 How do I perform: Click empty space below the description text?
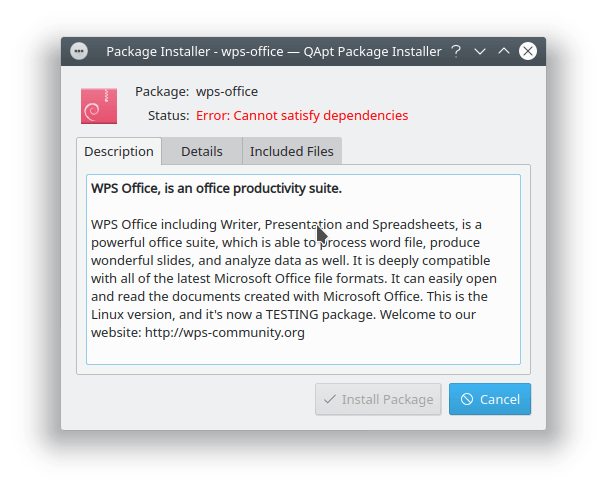pyautogui.click(x=302, y=352)
